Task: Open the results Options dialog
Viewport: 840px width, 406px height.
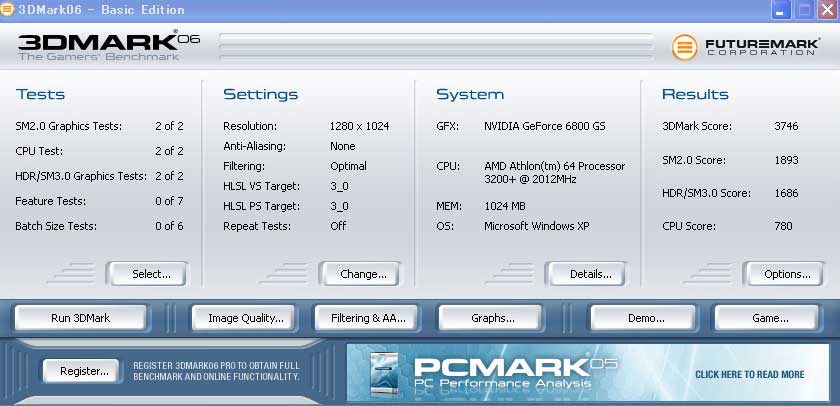Action: 783,274
